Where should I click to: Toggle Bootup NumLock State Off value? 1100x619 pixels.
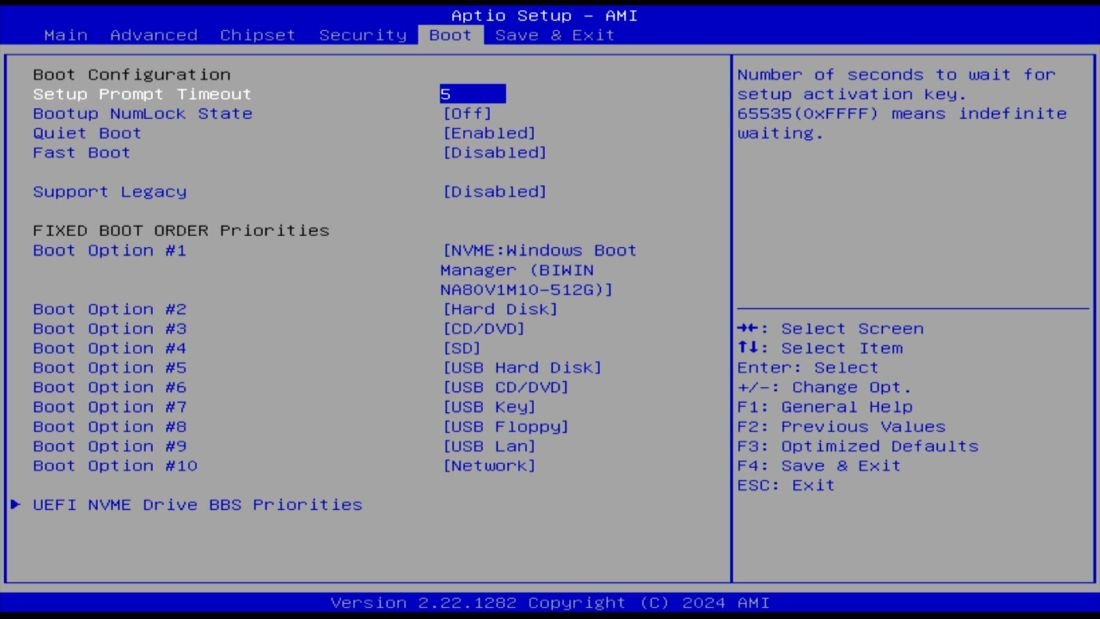click(467, 114)
